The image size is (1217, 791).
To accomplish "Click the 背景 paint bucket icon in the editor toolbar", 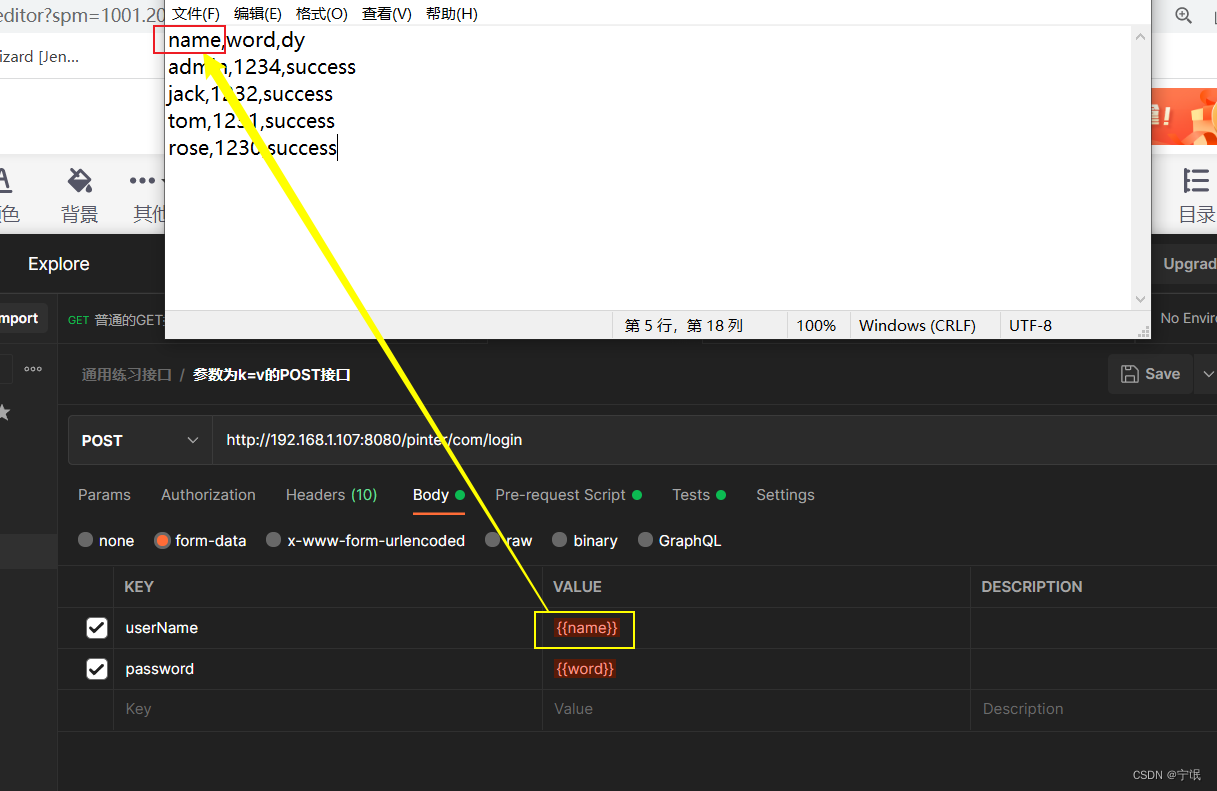I will (x=80, y=181).
